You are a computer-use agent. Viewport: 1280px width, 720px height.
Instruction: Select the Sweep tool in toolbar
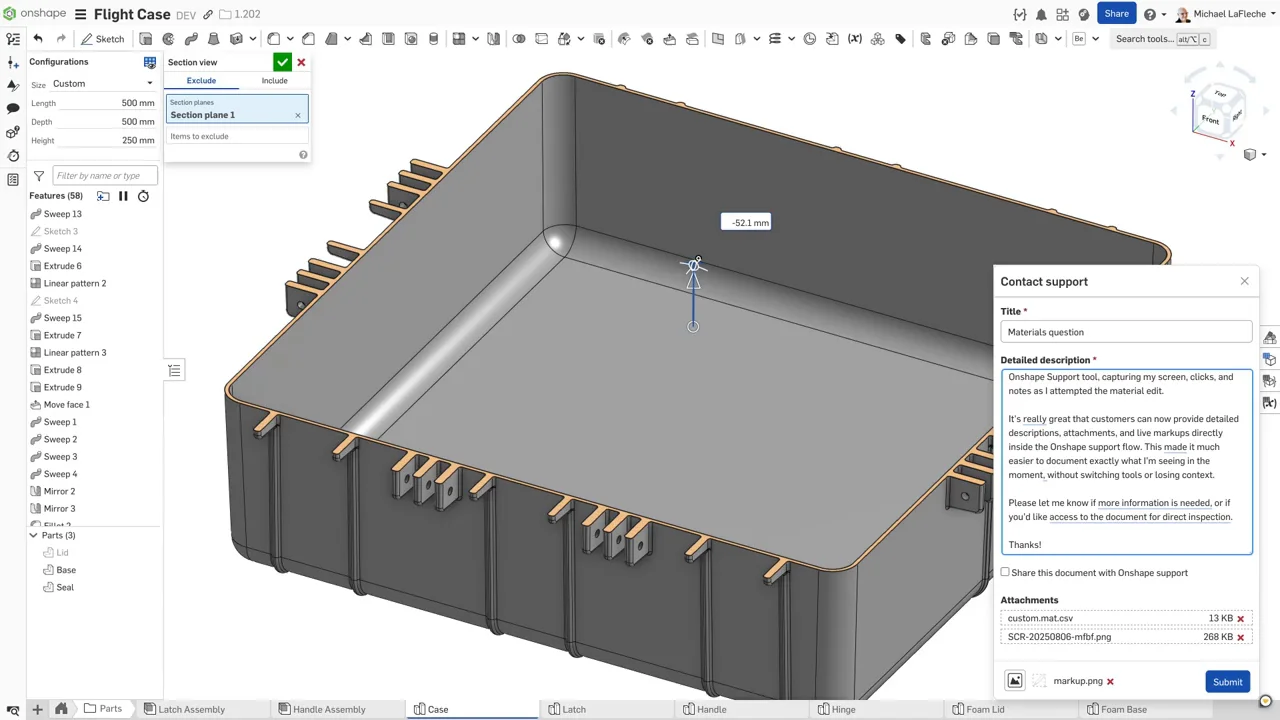[x=191, y=39]
